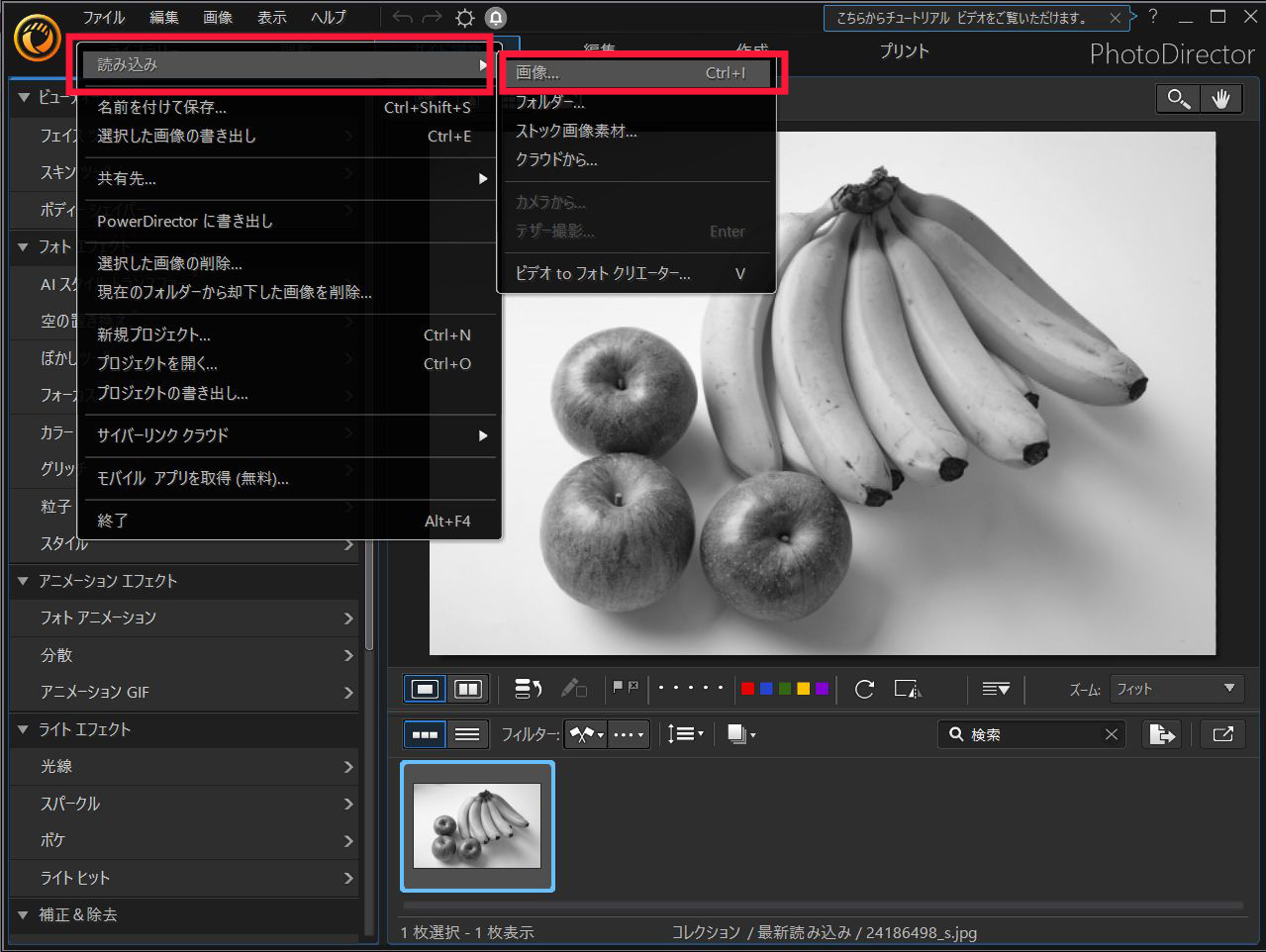The width and height of the screenshot is (1266, 952).
Task: Collapse the 補正＆除去 section
Action: click(23, 915)
